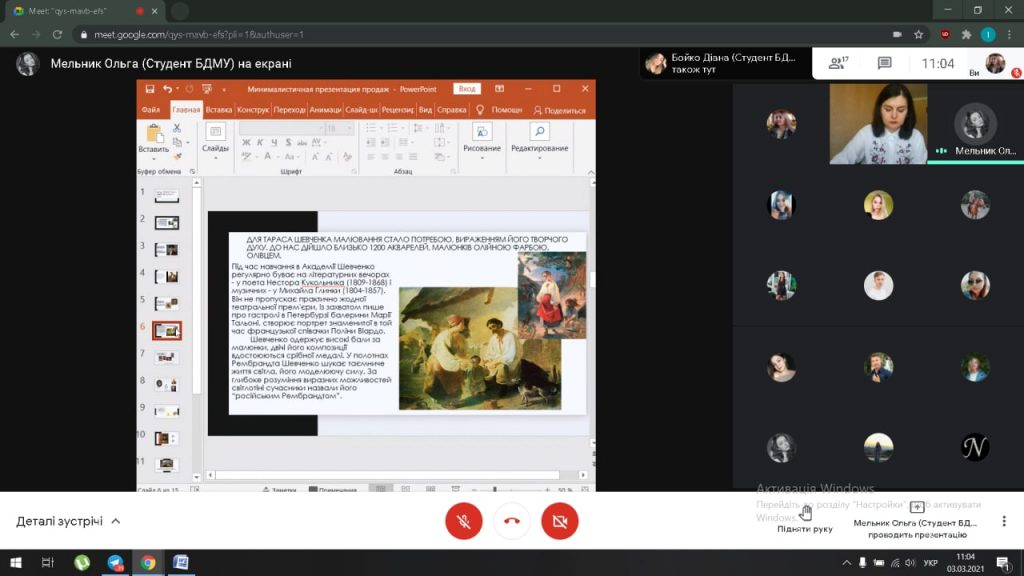Open a new Chrome tab
This screenshot has height=576, width=1024.
coord(180,11)
